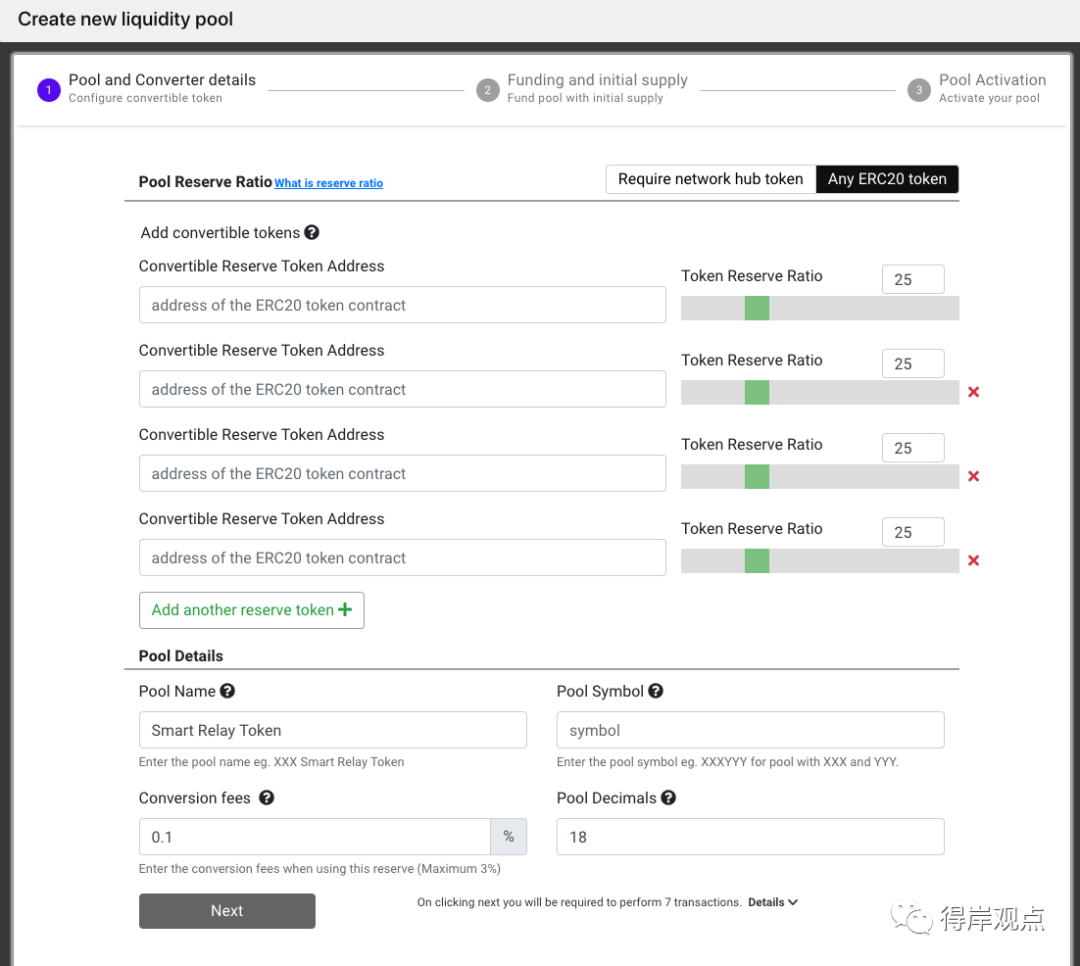Screen dimensions: 1080x966
Task: Remove the third reserve token row
Action: [x=973, y=476]
